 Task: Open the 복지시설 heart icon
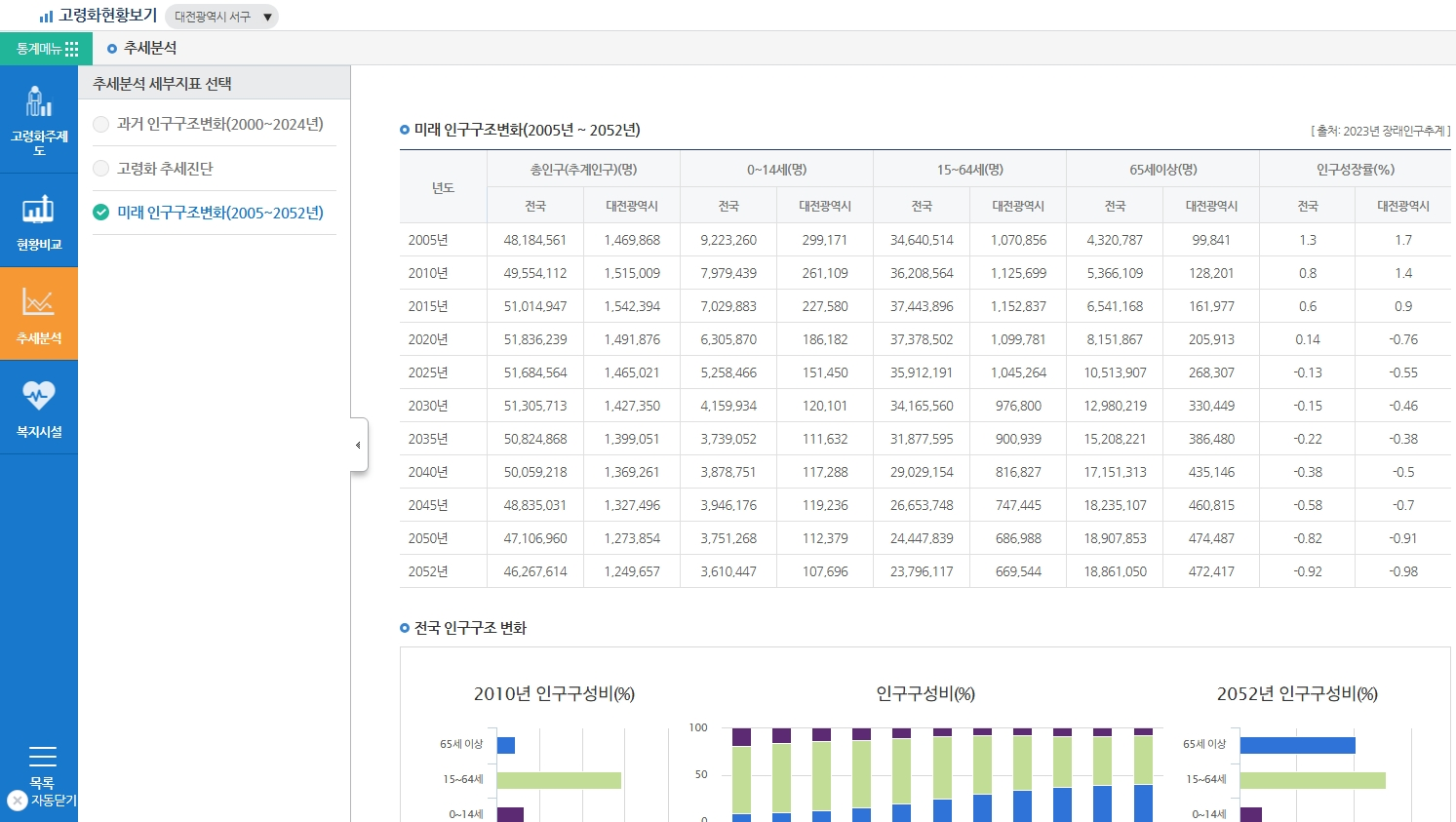coord(39,408)
